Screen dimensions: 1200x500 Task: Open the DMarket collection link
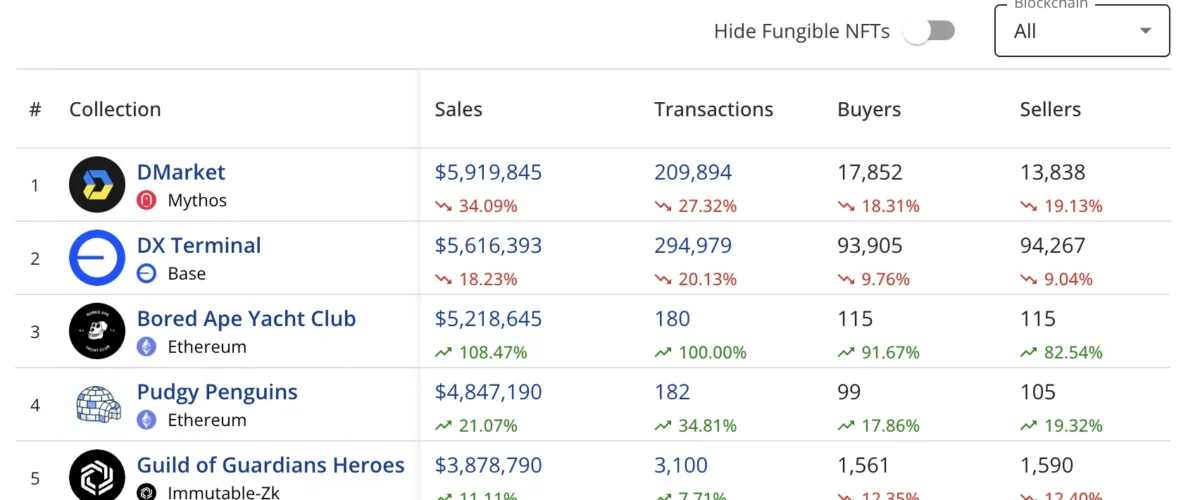181,172
